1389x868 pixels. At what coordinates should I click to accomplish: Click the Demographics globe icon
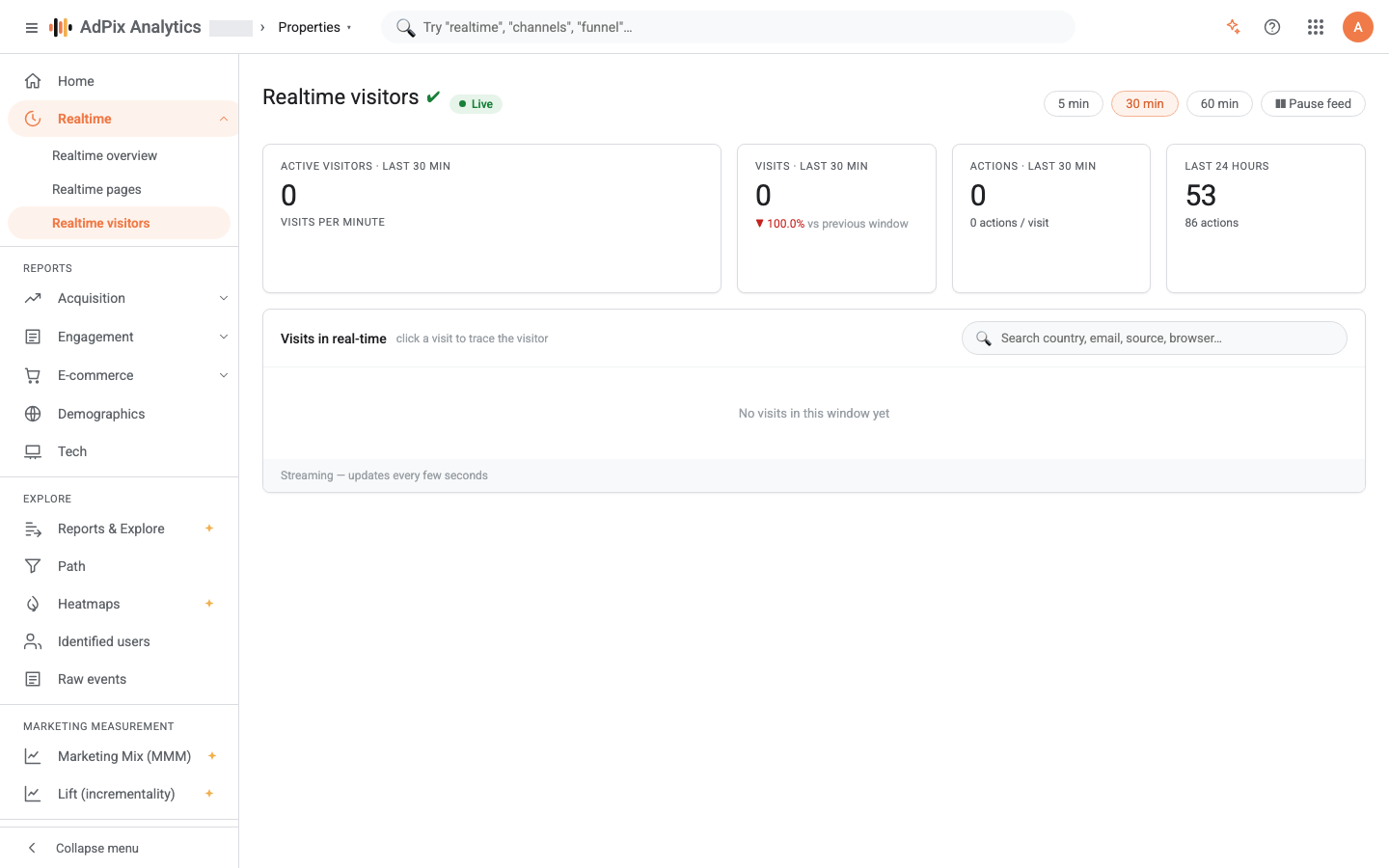tap(33, 414)
